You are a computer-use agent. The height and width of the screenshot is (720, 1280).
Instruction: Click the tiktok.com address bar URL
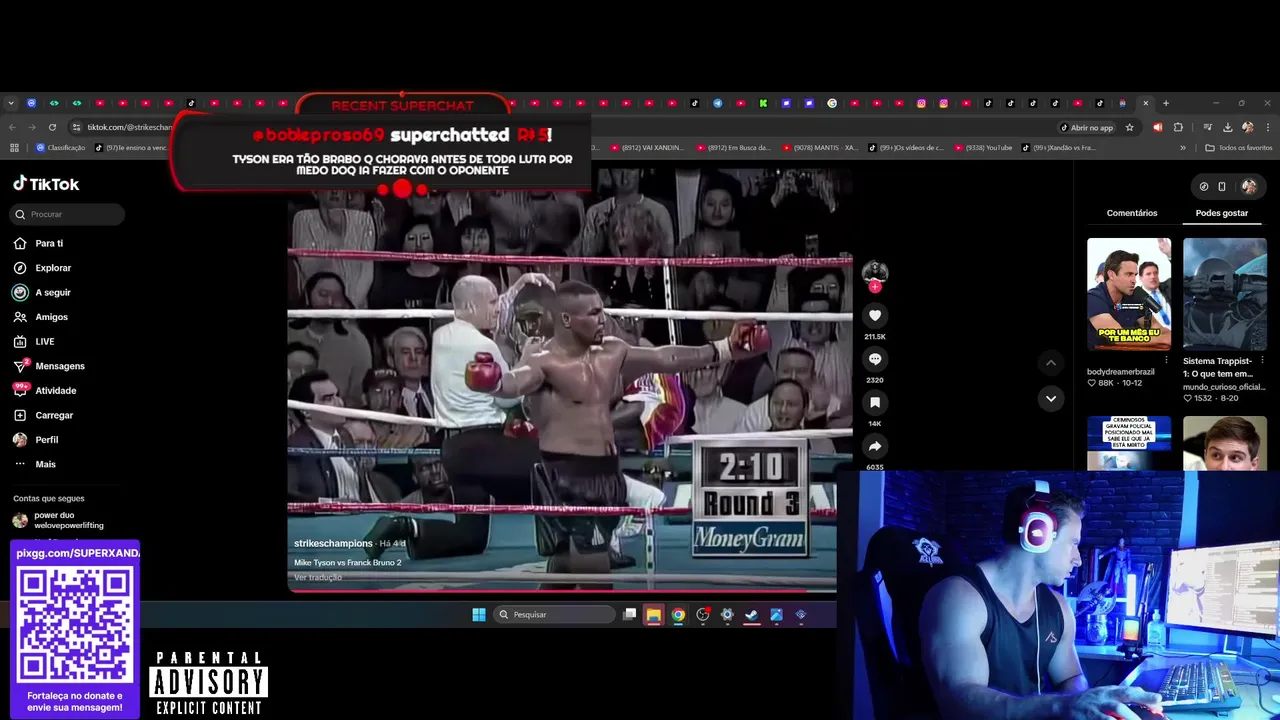130,127
